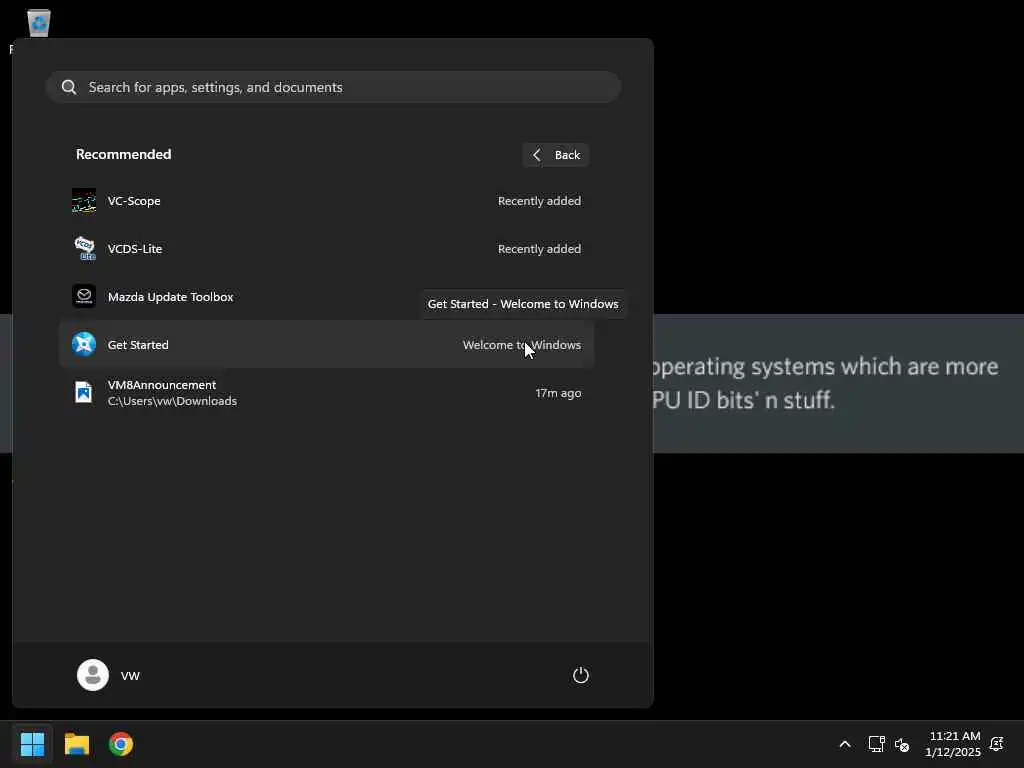Screen dimensions: 1024x768
Task: Click the VCDS-Lite app icon
Action: pos(84,248)
